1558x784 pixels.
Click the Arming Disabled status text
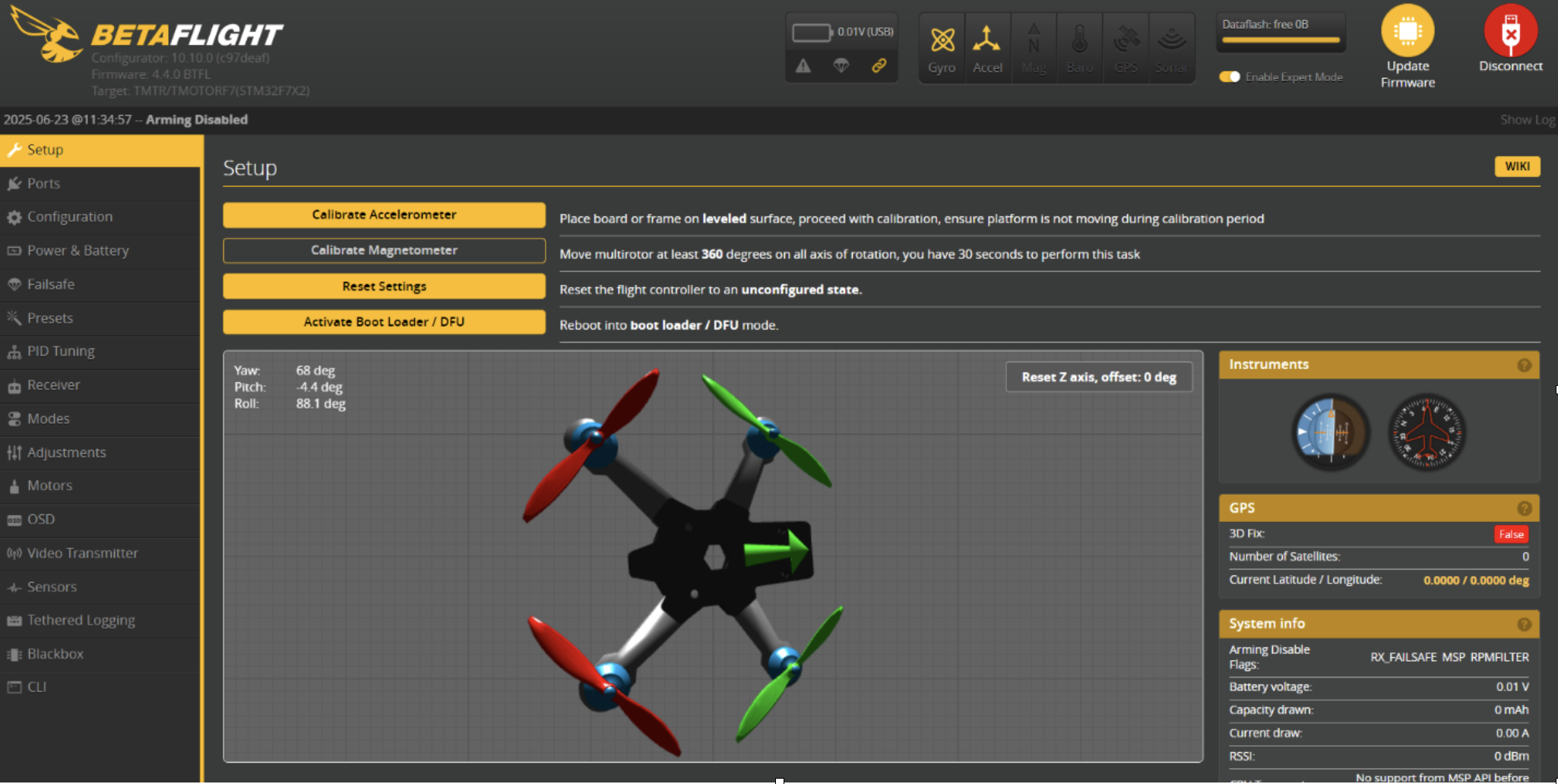pos(197,120)
